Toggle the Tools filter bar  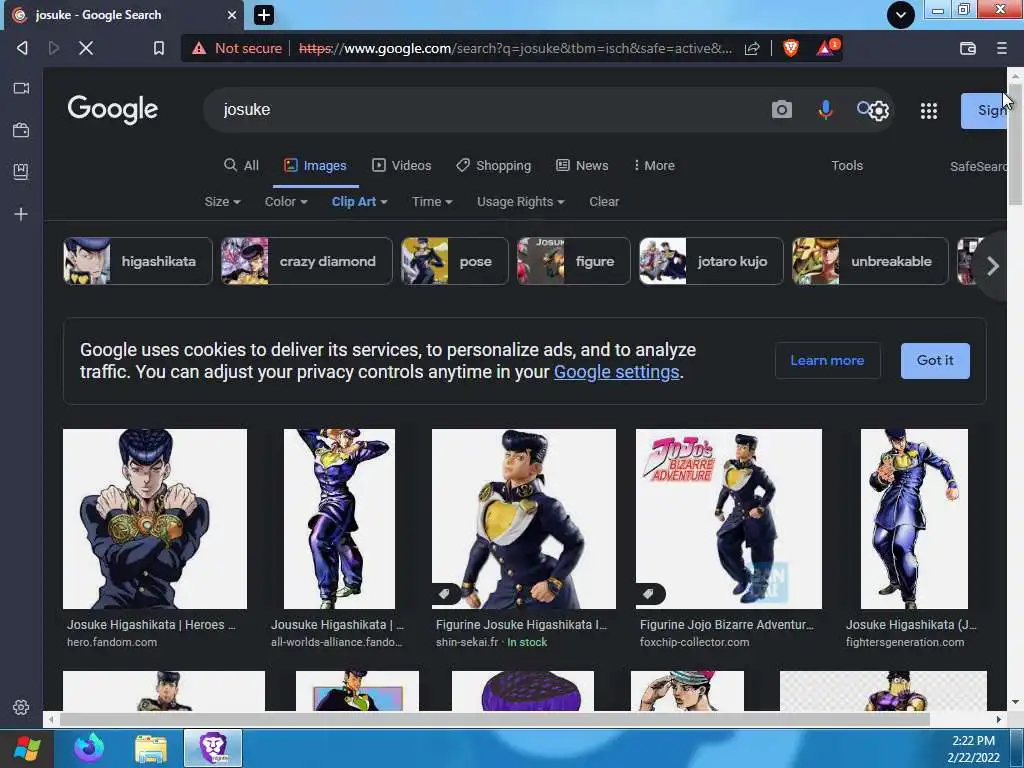(x=847, y=165)
